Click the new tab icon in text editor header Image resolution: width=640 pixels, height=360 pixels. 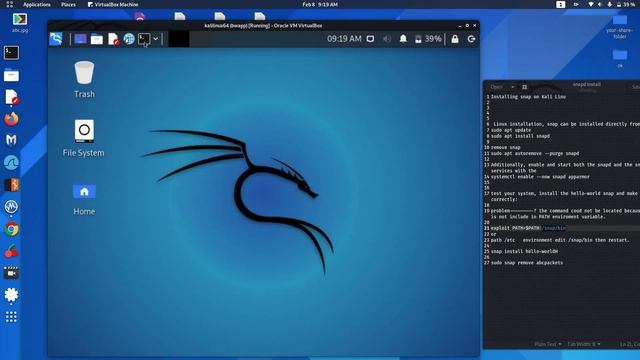(x=524, y=87)
